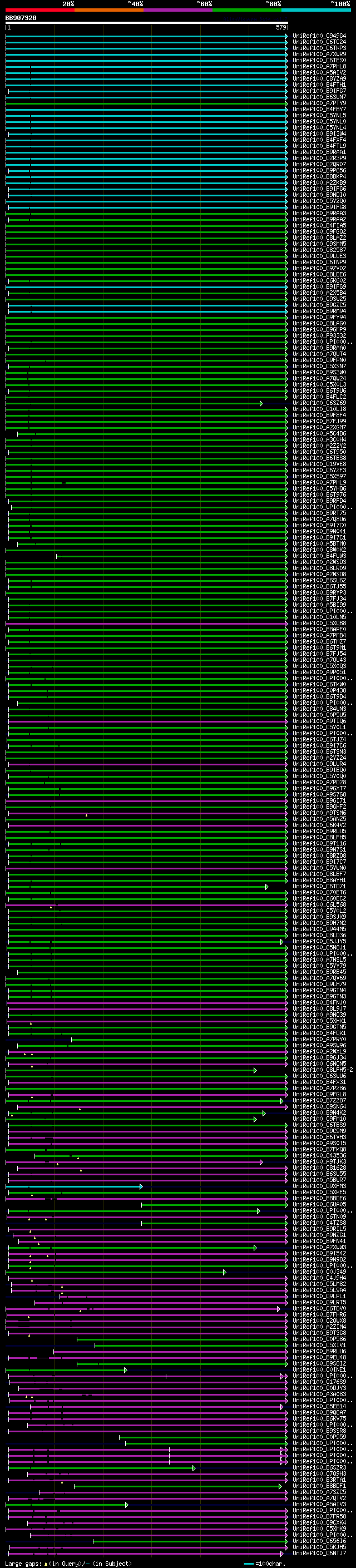Open hit UniRef100_Q70ET6
Screen dimensions: 356x1568
[319, 892]
